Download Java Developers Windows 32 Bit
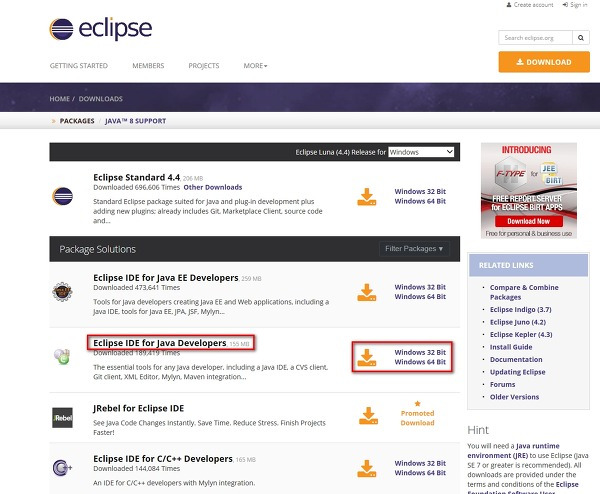Image resolution: width=600 pixels, height=494 pixels. click(x=420, y=352)
